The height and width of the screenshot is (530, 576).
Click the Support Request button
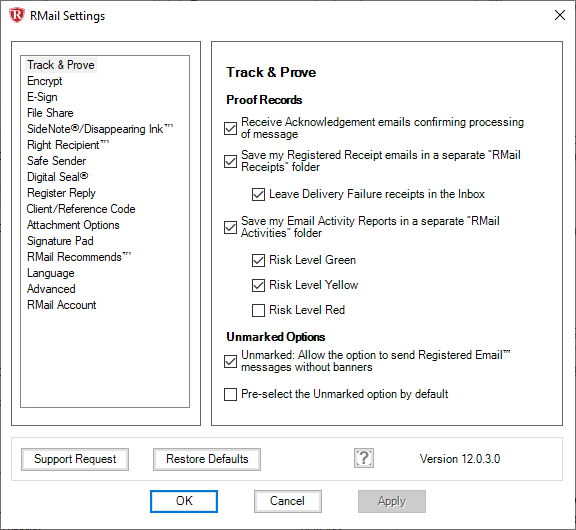click(75, 459)
